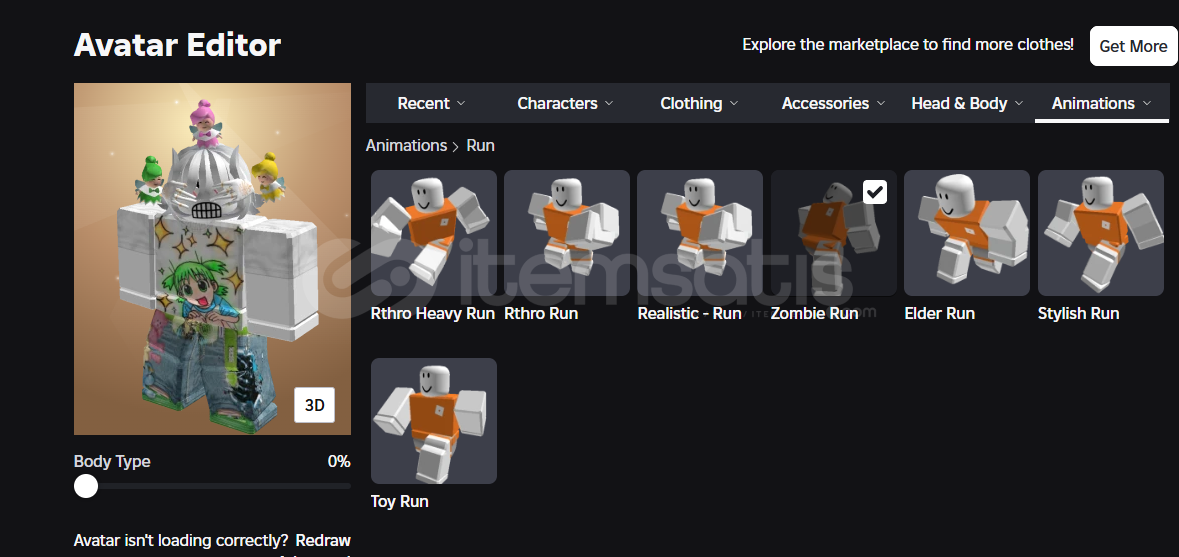Expand the Recent dropdown chevron
Viewport: 1179px width, 557px height.
461,103
